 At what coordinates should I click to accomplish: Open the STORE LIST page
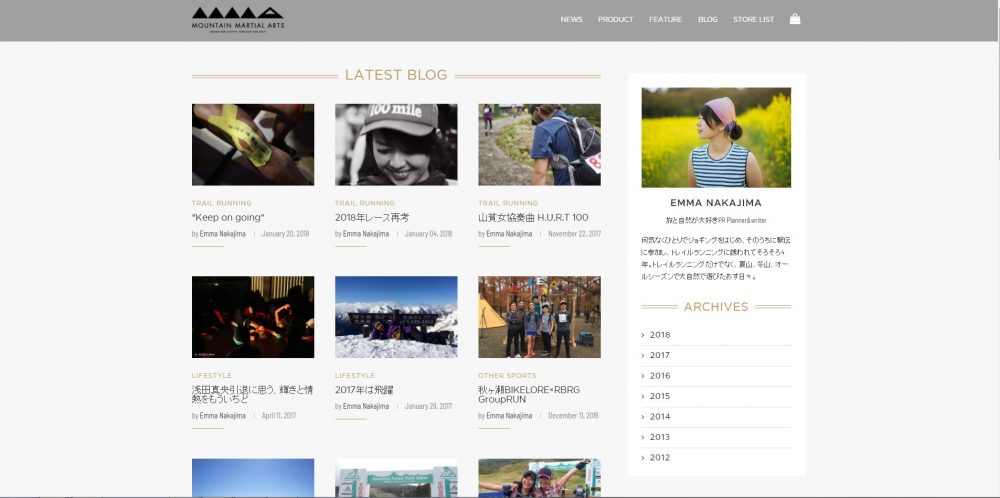pos(753,19)
